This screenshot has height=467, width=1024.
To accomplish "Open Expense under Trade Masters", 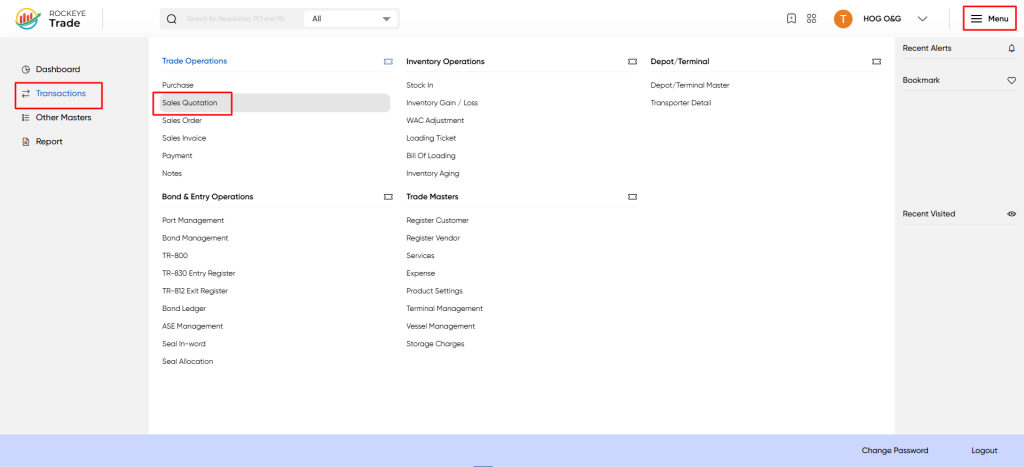I will pos(421,274).
